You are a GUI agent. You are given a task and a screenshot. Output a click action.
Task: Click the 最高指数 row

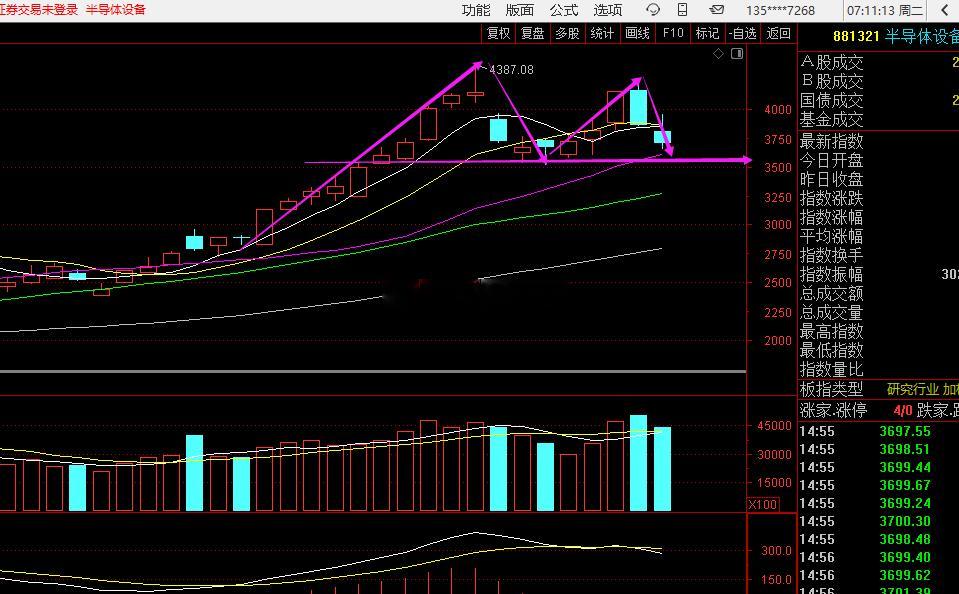[x=878, y=332]
